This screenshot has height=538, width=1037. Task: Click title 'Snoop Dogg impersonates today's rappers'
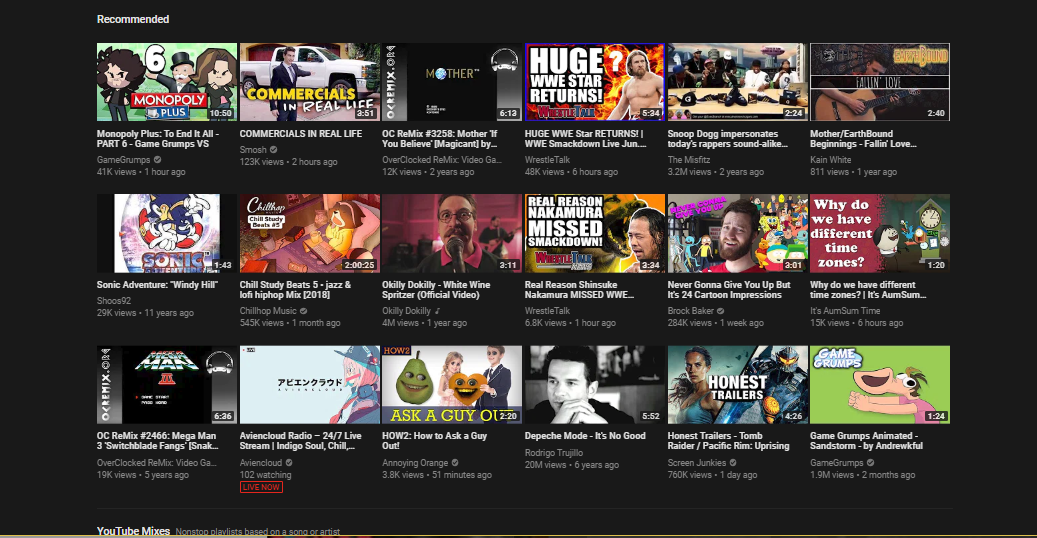click(727, 138)
